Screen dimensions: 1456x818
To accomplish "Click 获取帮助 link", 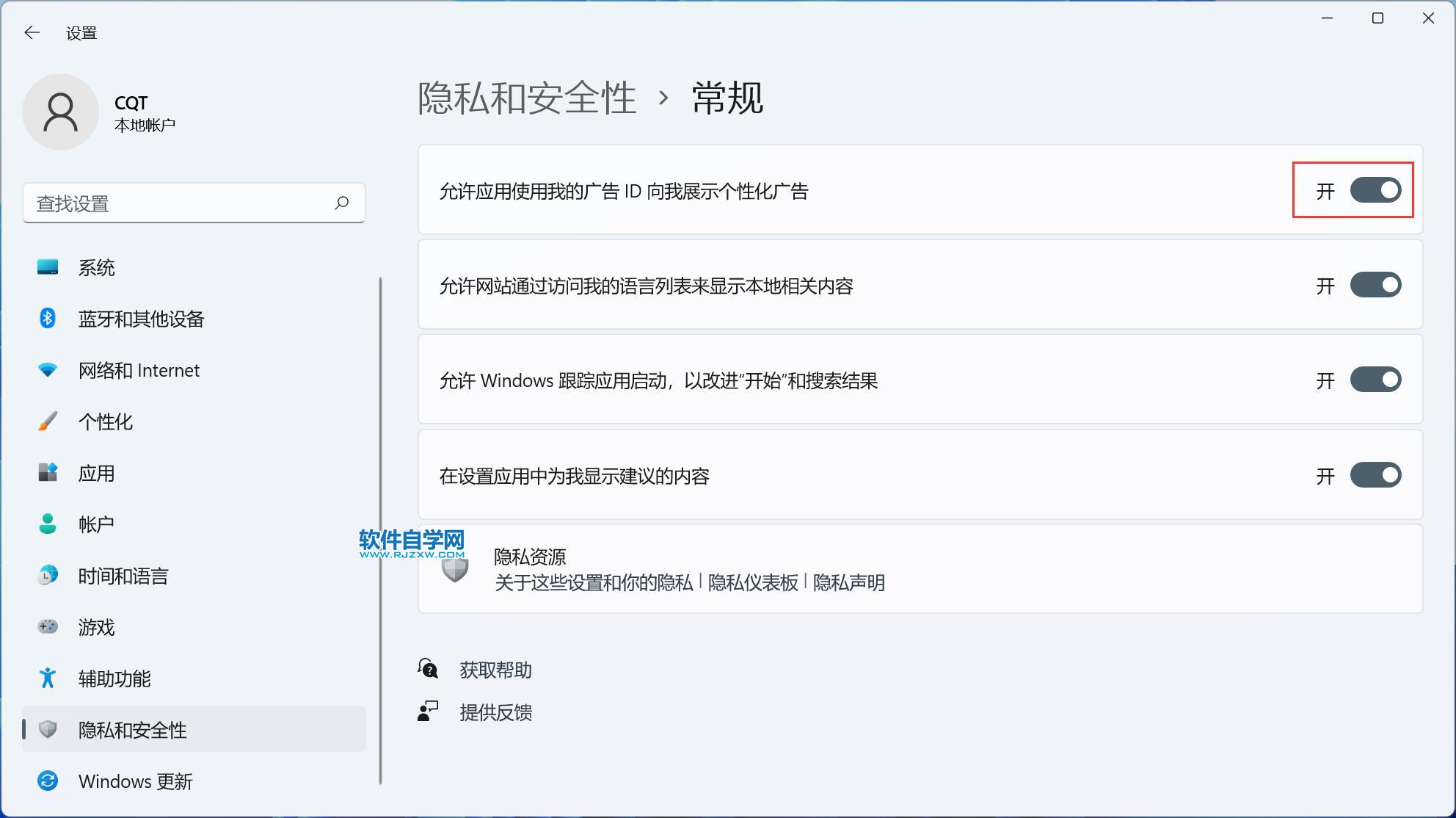I will point(495,670).
